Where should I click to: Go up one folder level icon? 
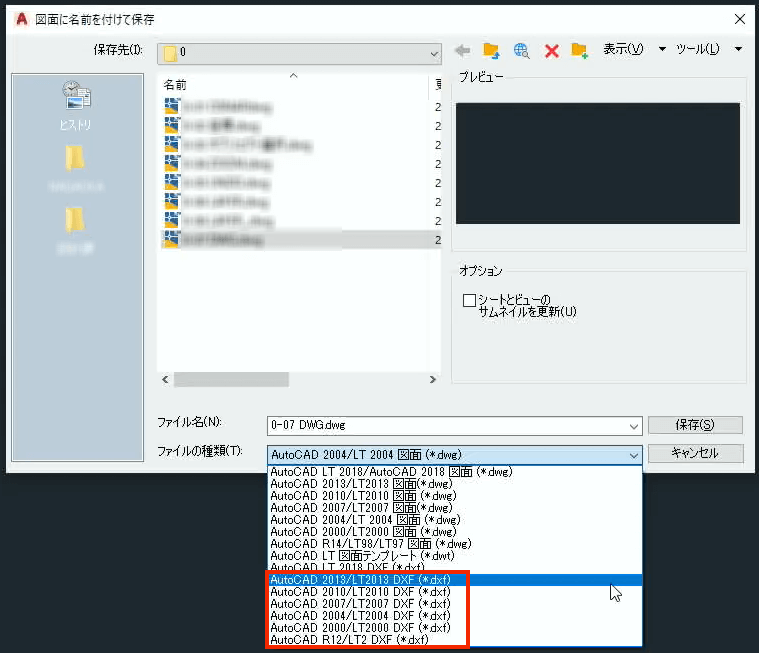pyautogui.click(x=491, y=50)
